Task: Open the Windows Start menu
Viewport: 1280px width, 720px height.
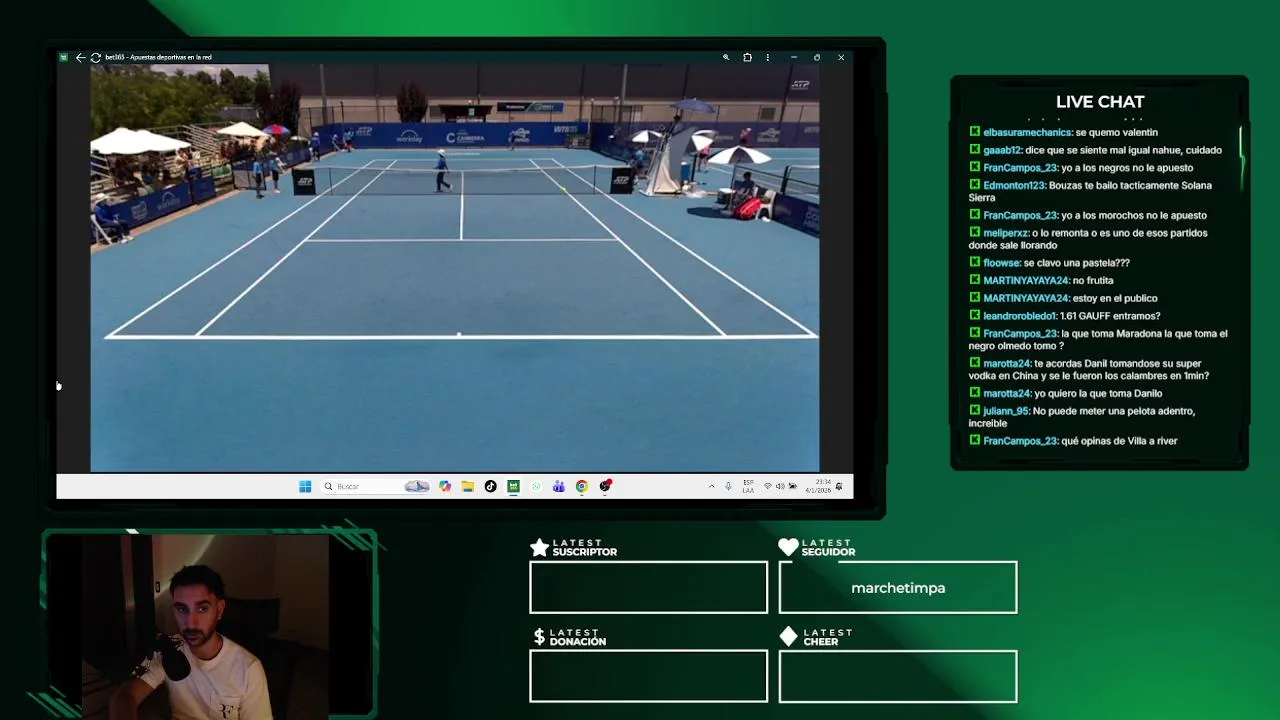Action: [305, 486]
